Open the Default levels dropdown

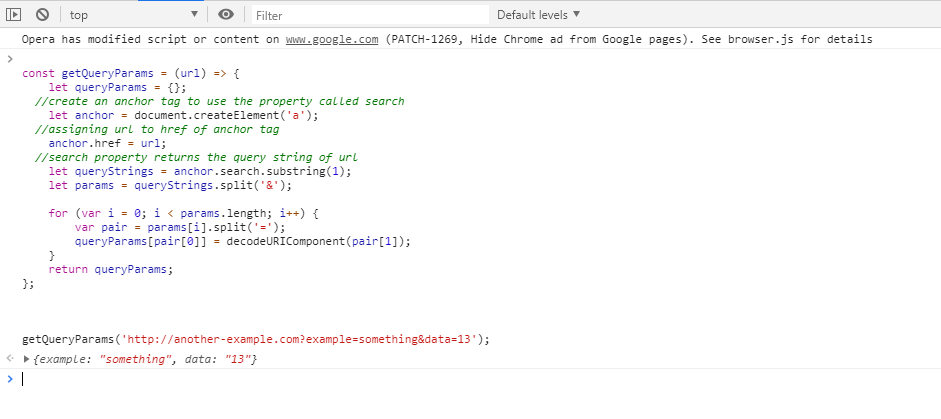coord(538,15)
